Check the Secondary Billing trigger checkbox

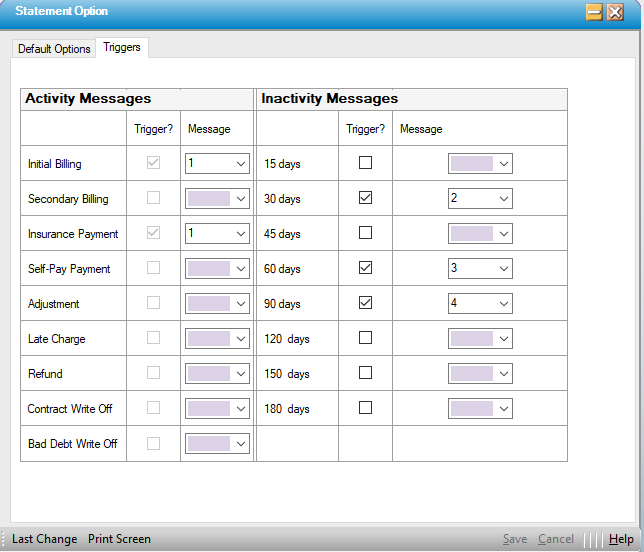coord(153,198)
